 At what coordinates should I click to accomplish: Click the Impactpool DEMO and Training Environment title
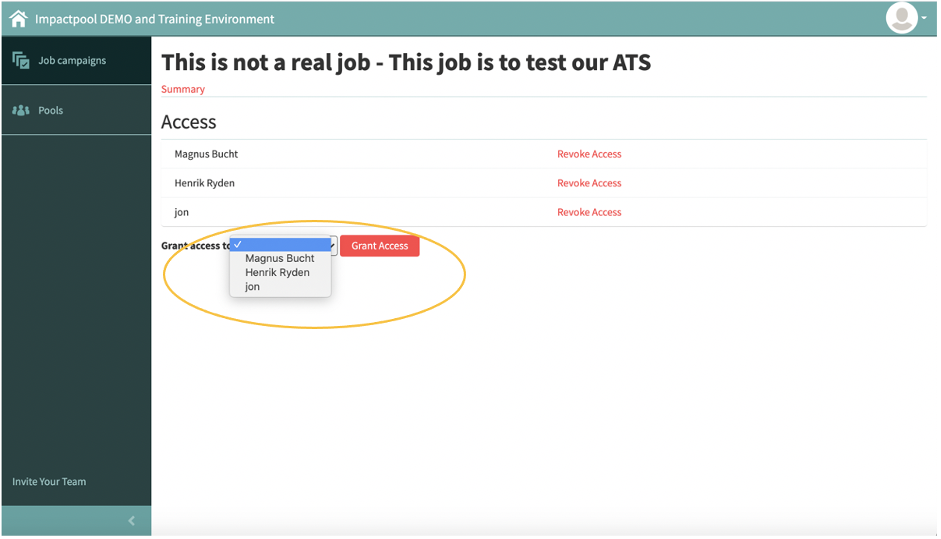[x=154, y=19]
